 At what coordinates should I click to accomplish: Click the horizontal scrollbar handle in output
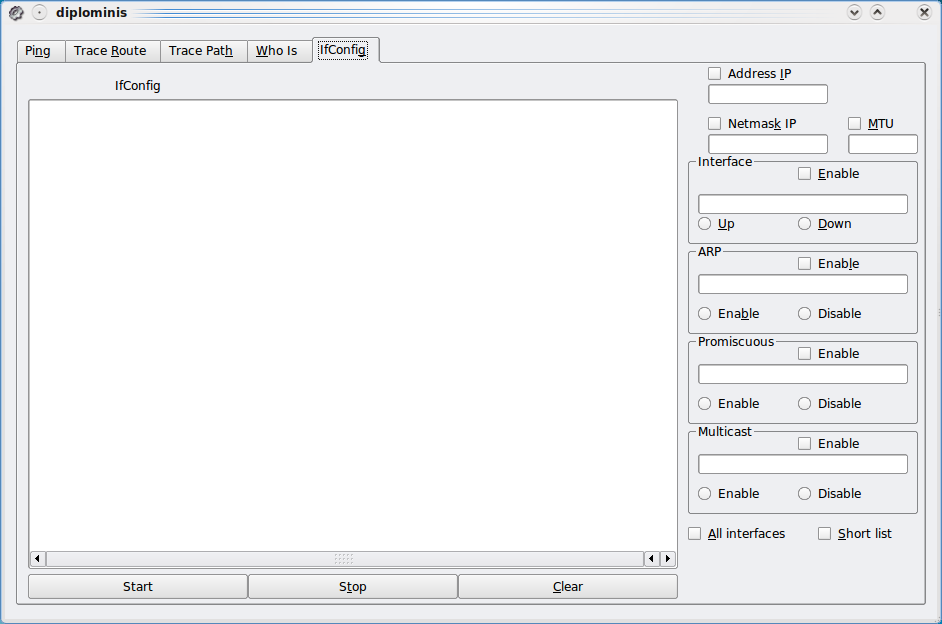[344, 559]
